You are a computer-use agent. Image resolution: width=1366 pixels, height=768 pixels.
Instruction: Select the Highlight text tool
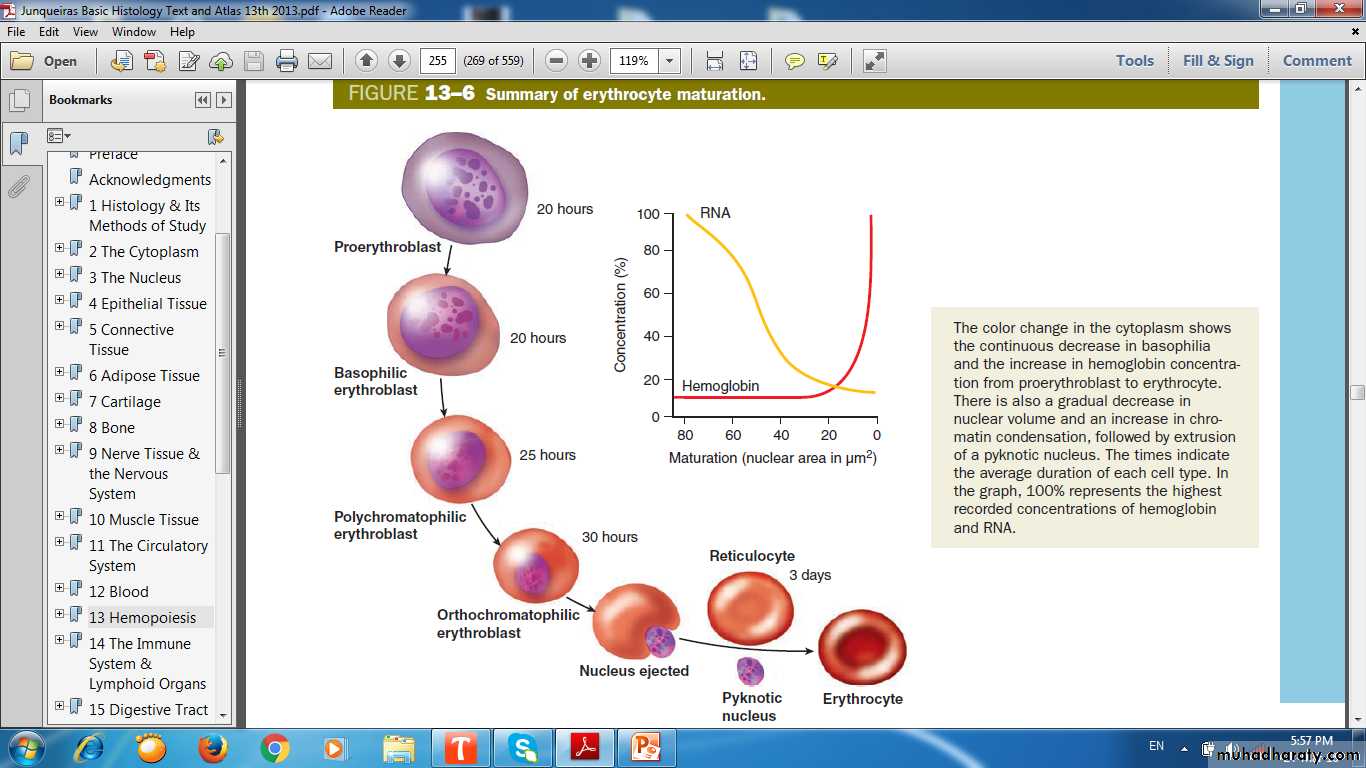[x=827, y=61]
